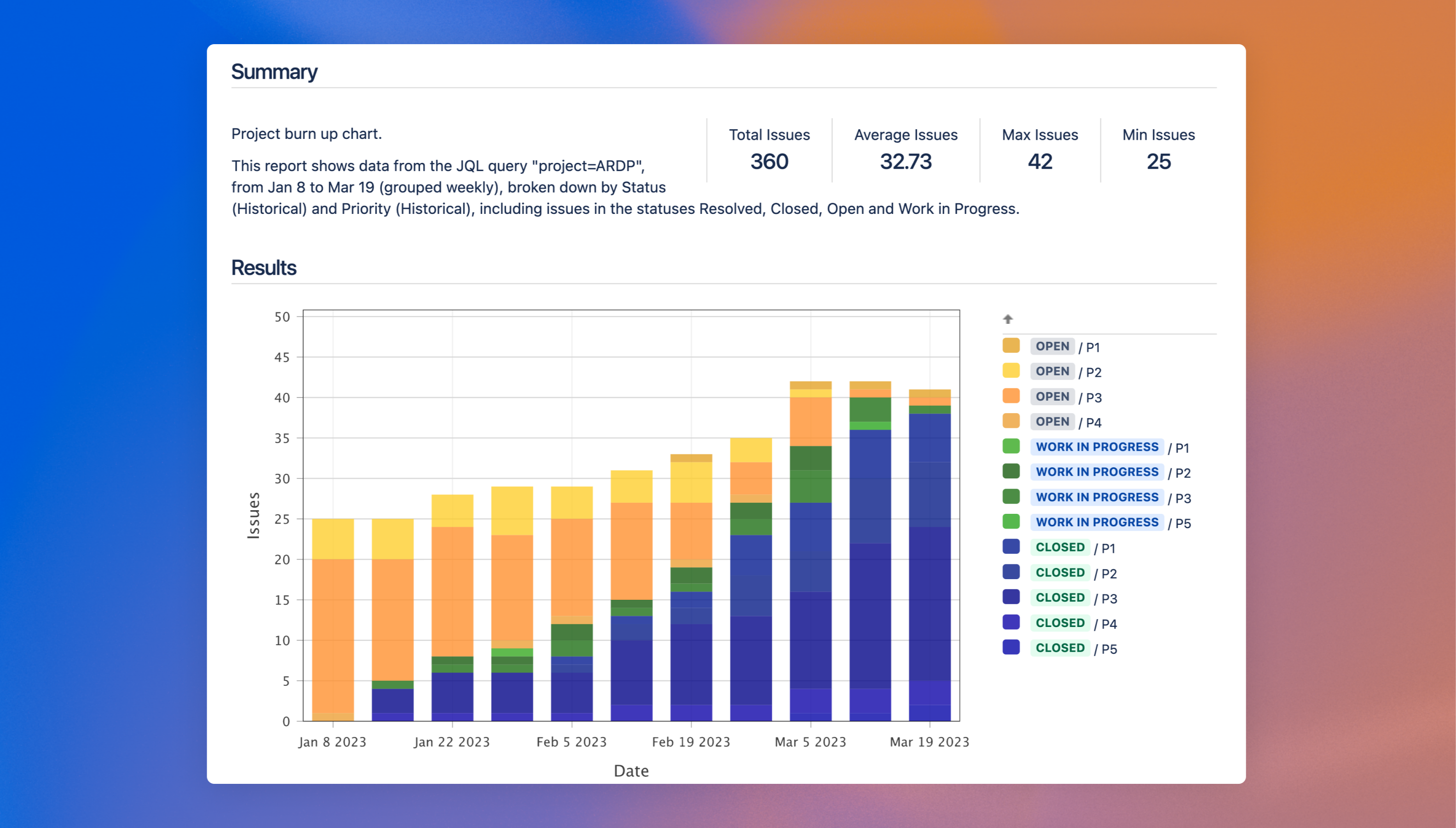Toggle WORK IN PROGRESS / P2 series
This screenshot has width=1456, height=828.
click(x=1097, y=471)
